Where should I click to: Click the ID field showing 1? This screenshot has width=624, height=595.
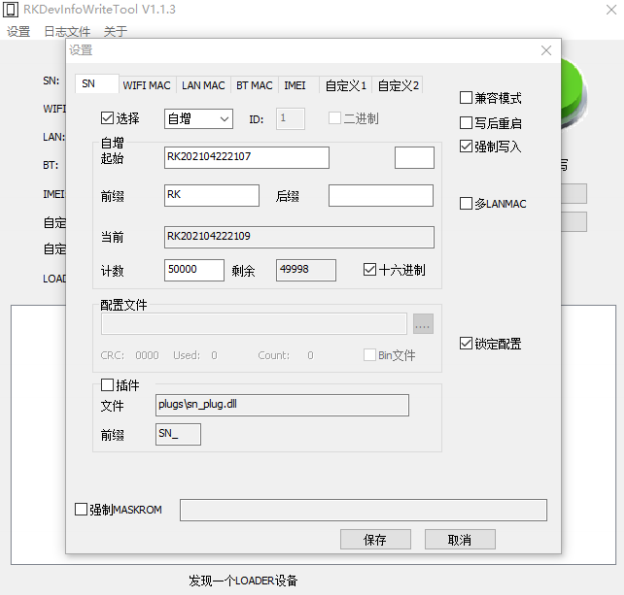tap(291, 118)
